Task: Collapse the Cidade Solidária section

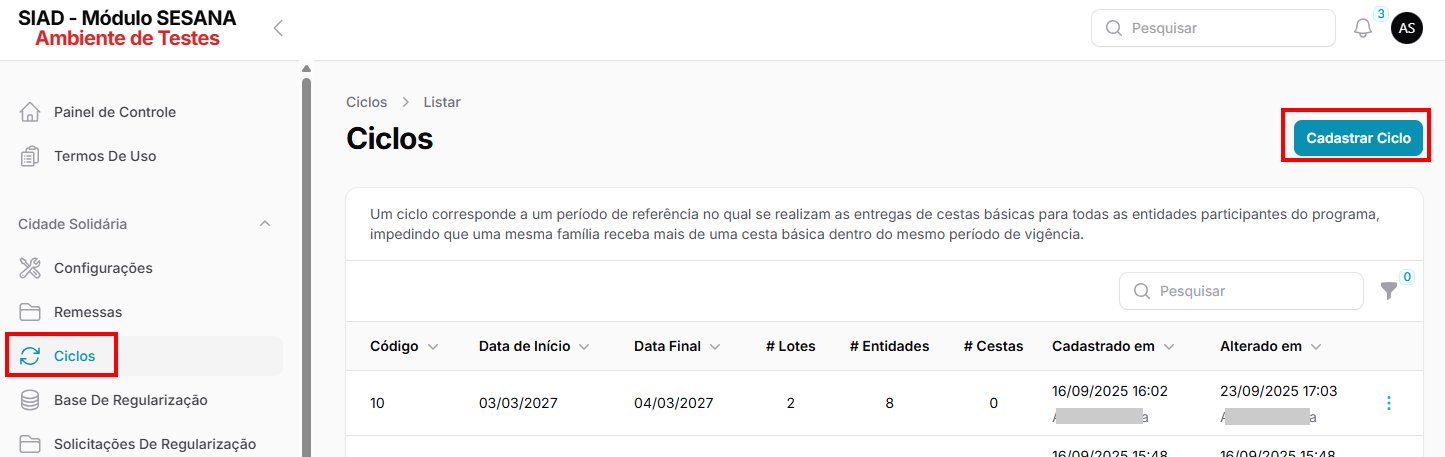Action: [265, 224]
